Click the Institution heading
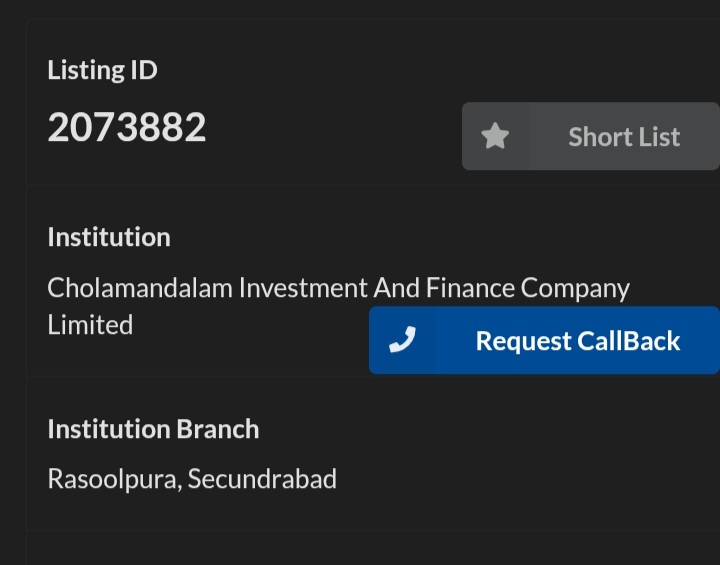720x565 pixels. click(109, 237)
